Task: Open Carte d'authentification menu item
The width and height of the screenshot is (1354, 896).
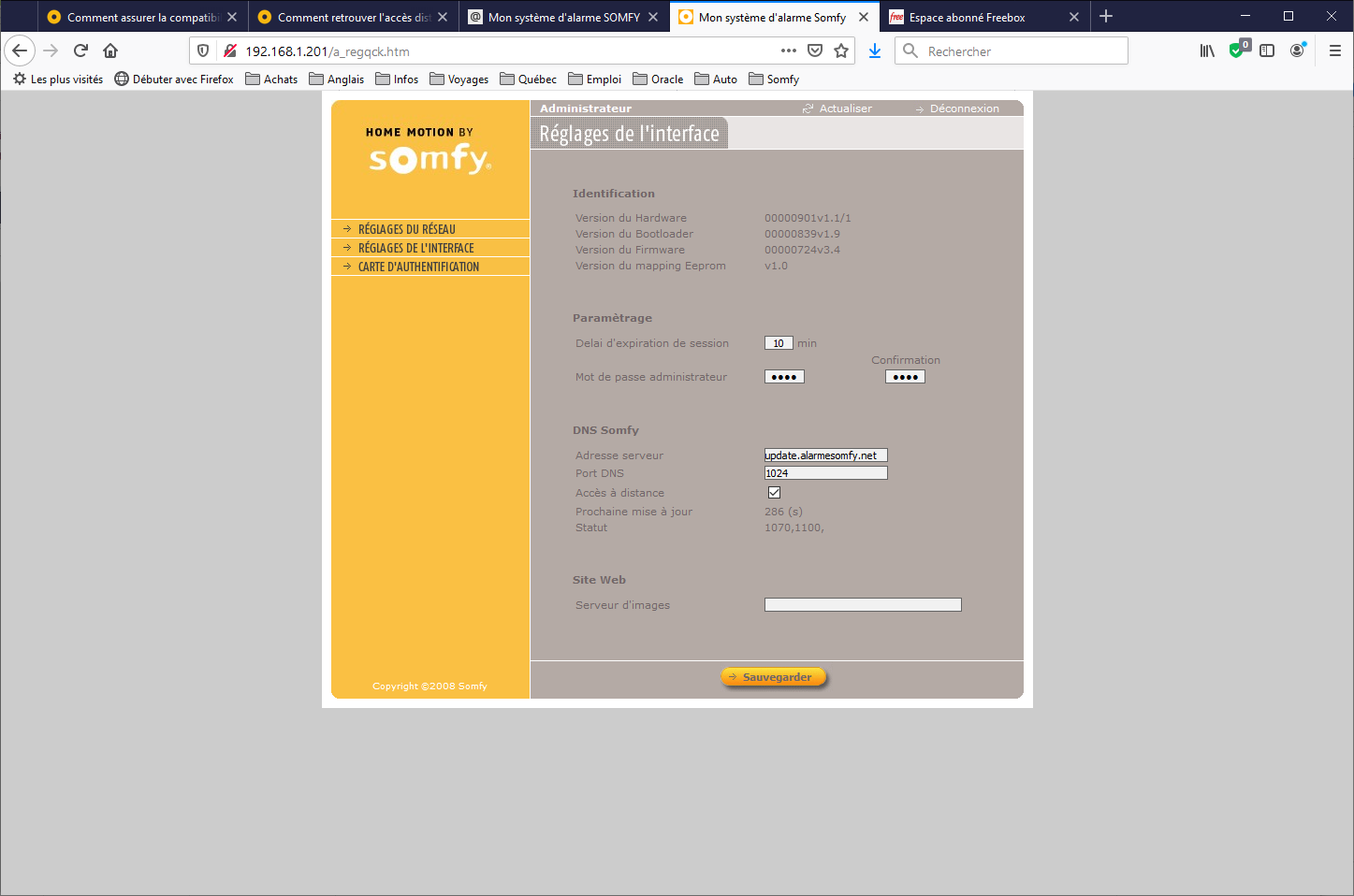Action: pyautogui.click(x=418, y=267)
